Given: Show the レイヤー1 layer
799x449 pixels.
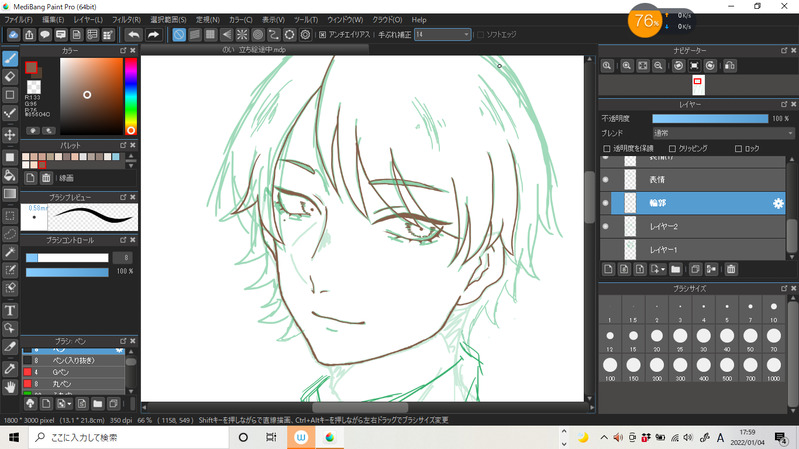Looking at the screenshot, I should tap(605, 250).
